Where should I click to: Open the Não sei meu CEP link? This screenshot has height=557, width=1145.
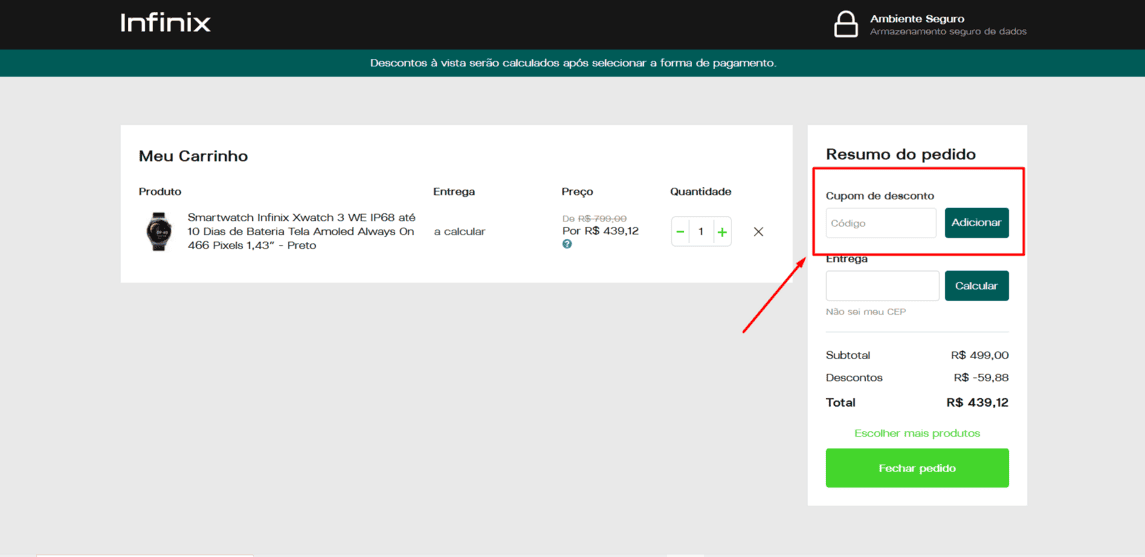click(x=865, y=312)
